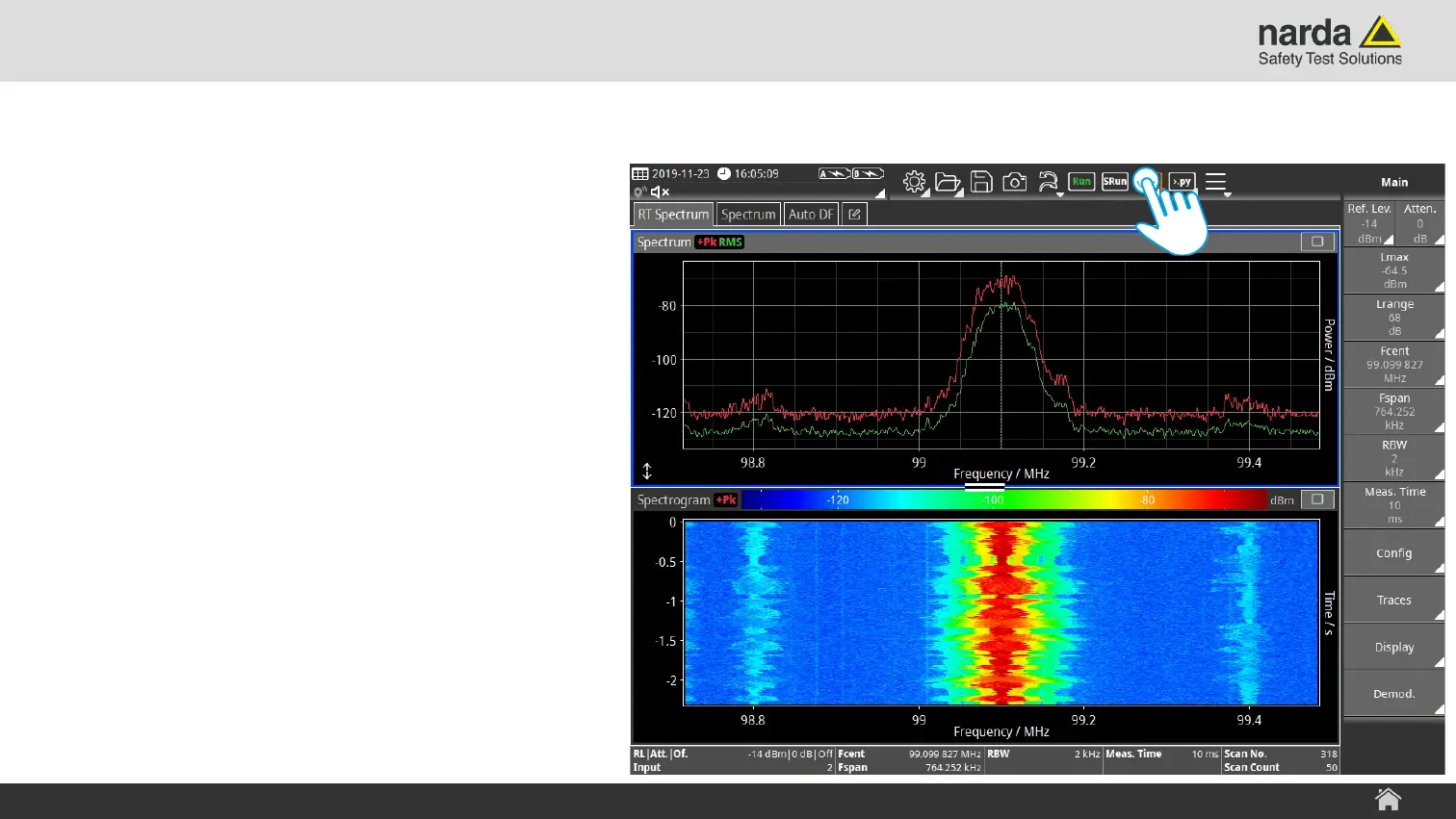
Task: Select the Spectrum tab
Action: tap(747, 215)
